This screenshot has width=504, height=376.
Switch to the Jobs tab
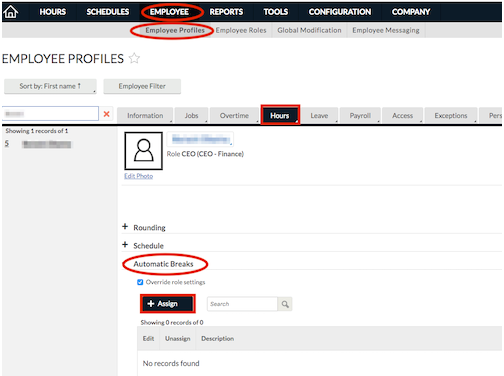click(x=192, y=116)
